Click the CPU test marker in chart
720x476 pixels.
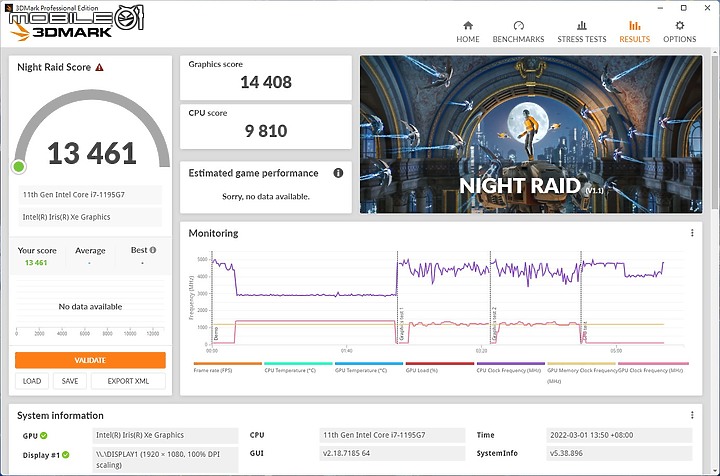[585, 331]
